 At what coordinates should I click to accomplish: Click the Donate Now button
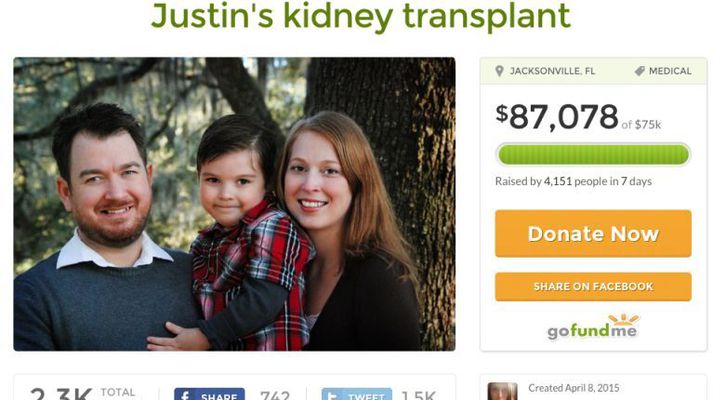tap(593, 234)
